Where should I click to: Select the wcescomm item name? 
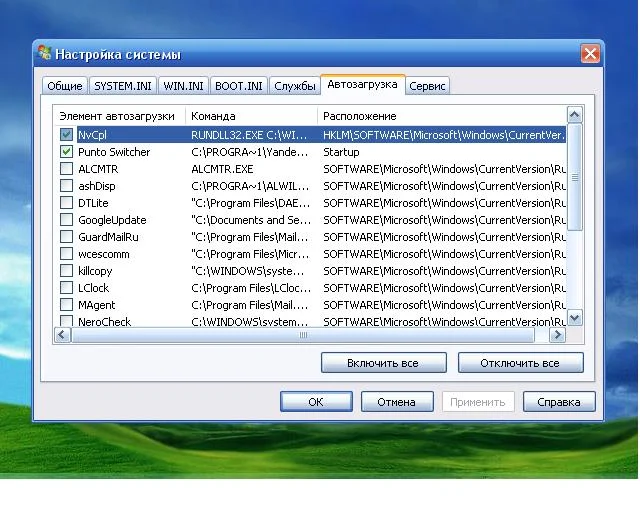click(104, 254)
